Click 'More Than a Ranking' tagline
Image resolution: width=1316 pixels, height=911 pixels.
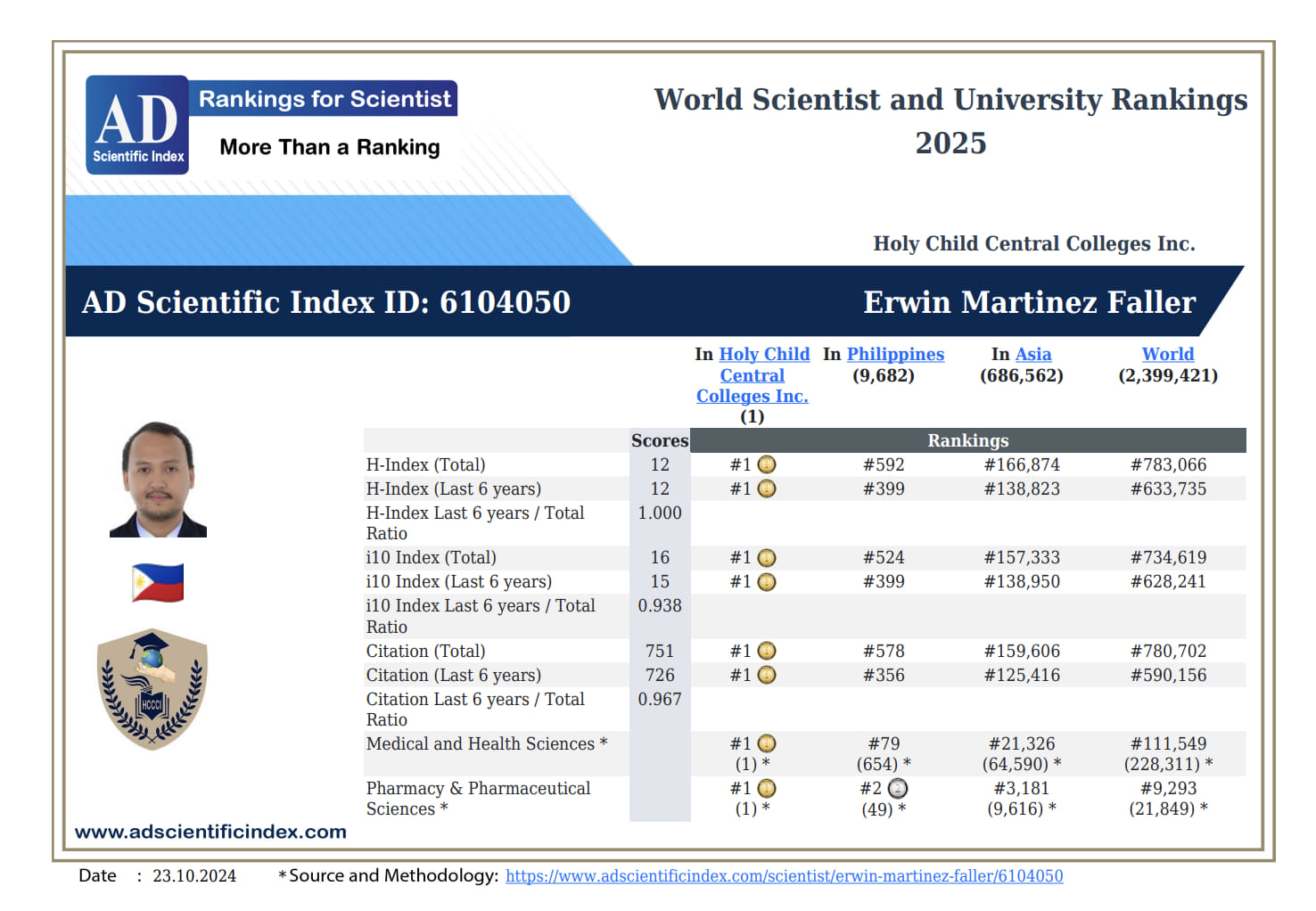330,147
